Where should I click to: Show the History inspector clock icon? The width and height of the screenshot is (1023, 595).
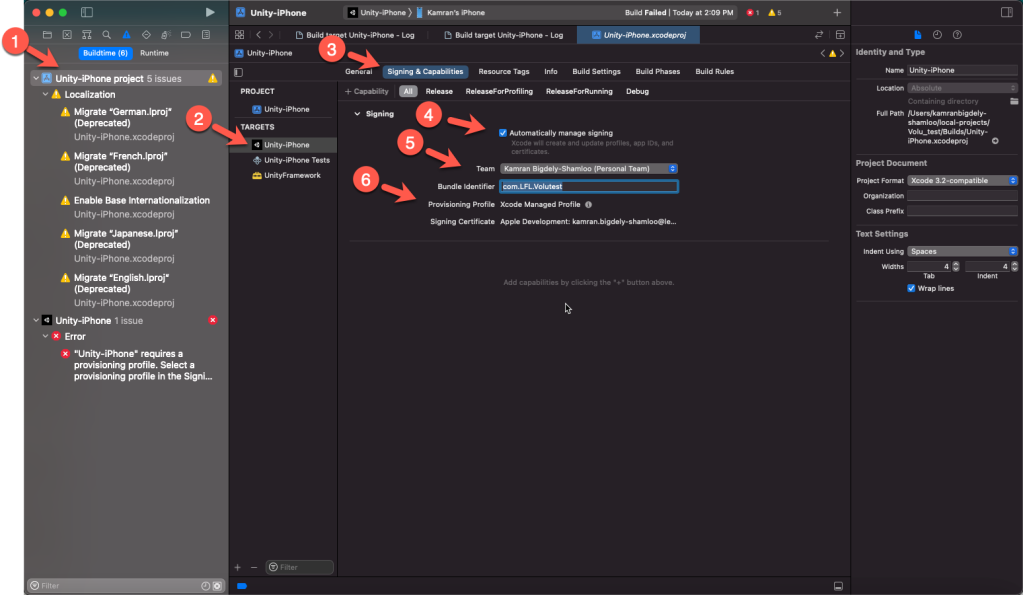click(x=938, y=34)
